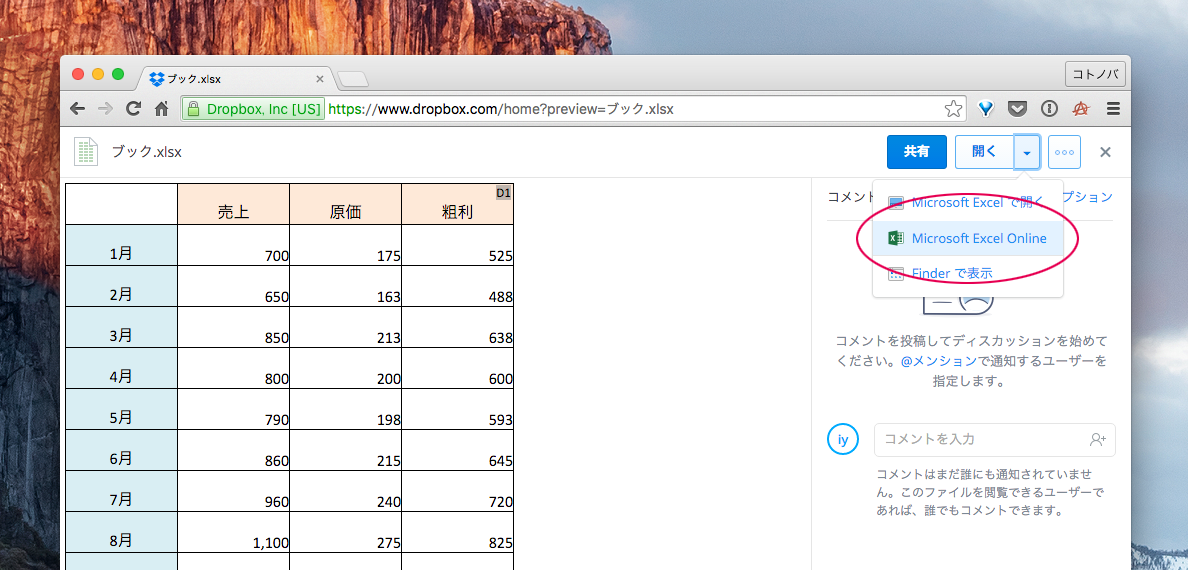Click the spreadsheet file icon beside ブック.xlsx
The image size is (1188, 570).
86,152
